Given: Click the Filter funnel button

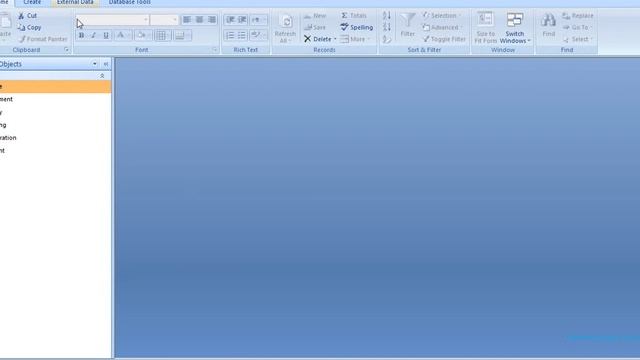Looking at the screenshot, I should [407, 25].
